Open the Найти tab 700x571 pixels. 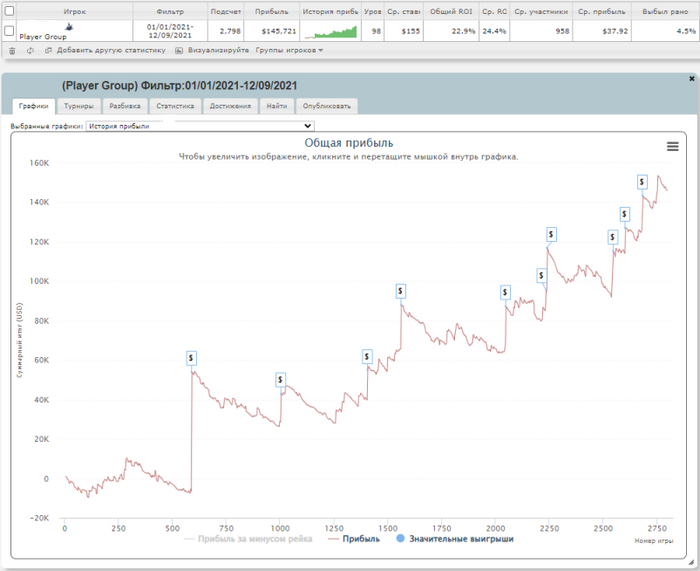pos(277,106)
